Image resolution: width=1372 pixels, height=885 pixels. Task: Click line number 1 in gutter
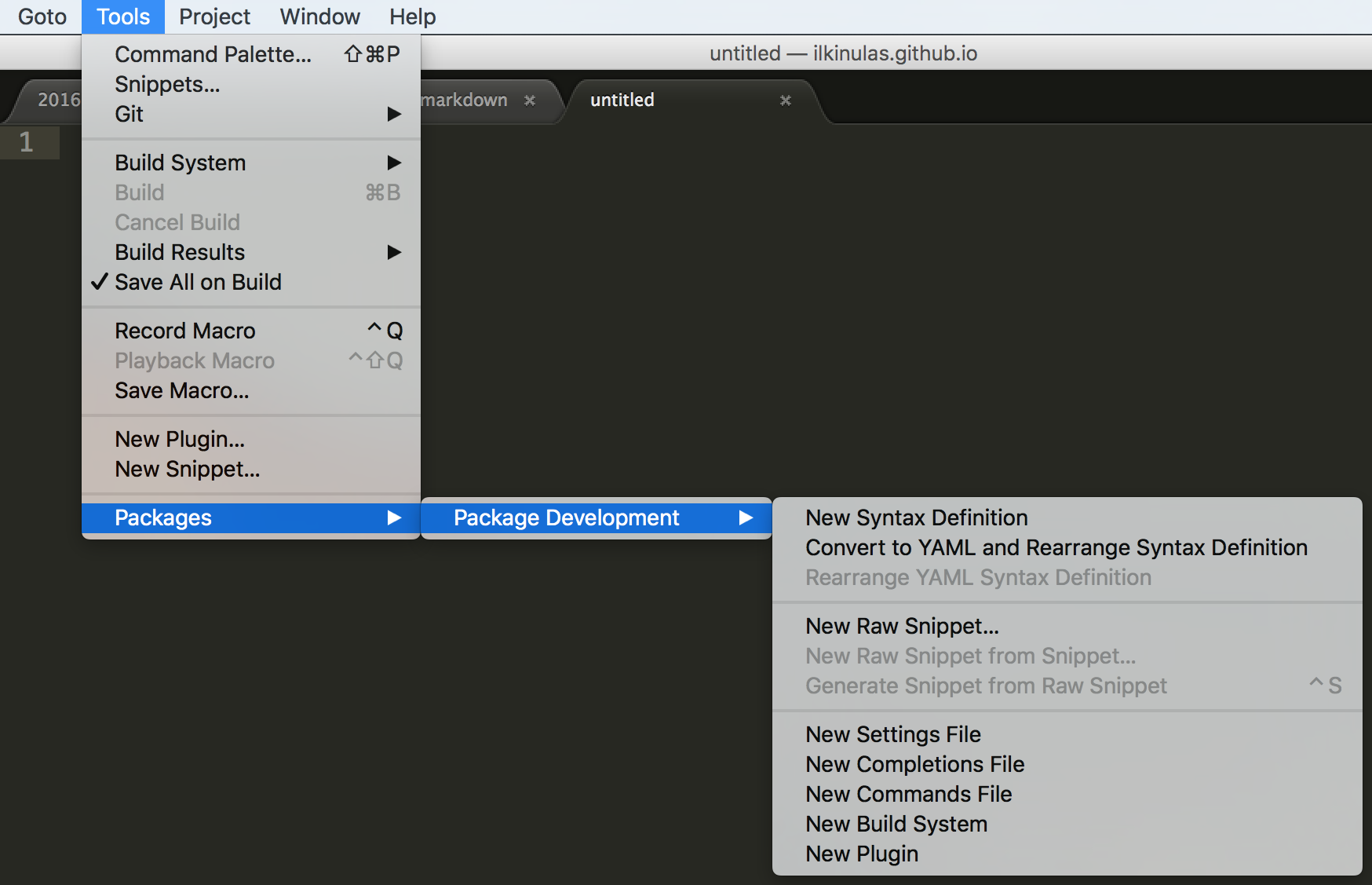pyautogui.click(x=27, y=142)
